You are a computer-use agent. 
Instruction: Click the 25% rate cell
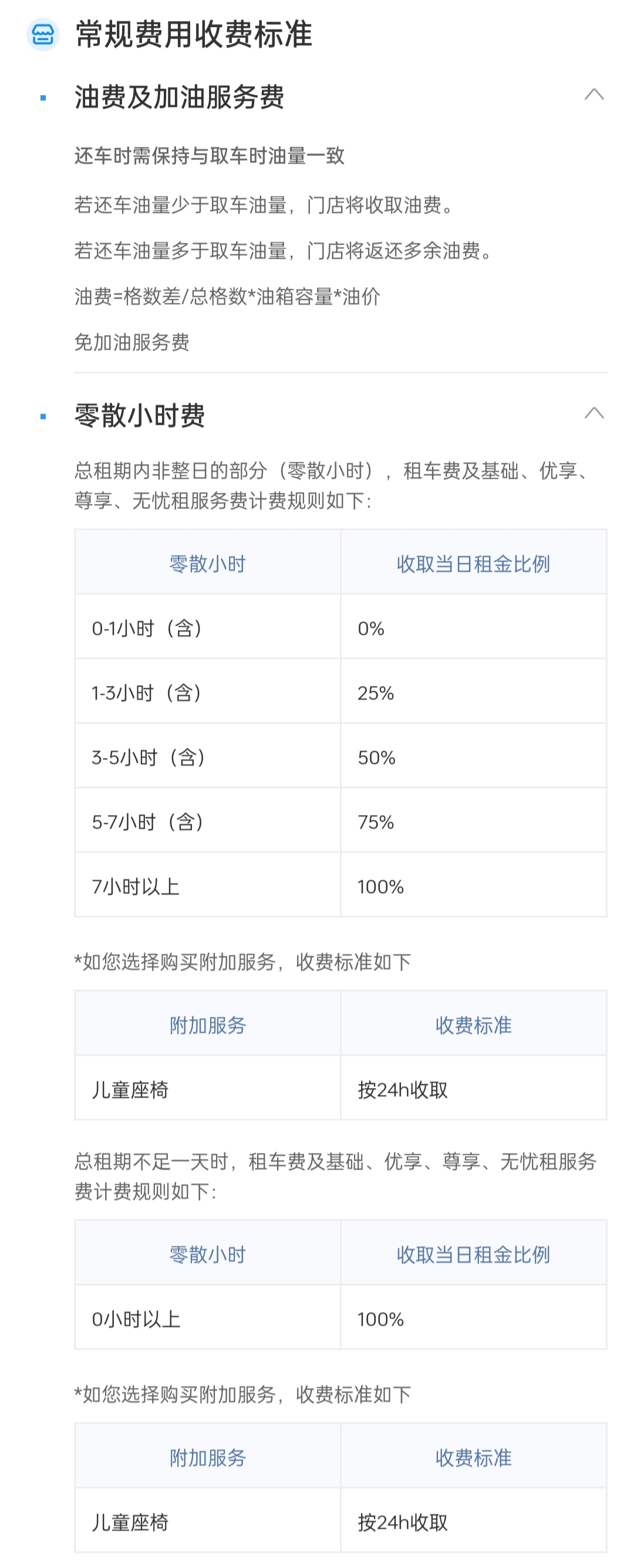[x=473, y=692]
